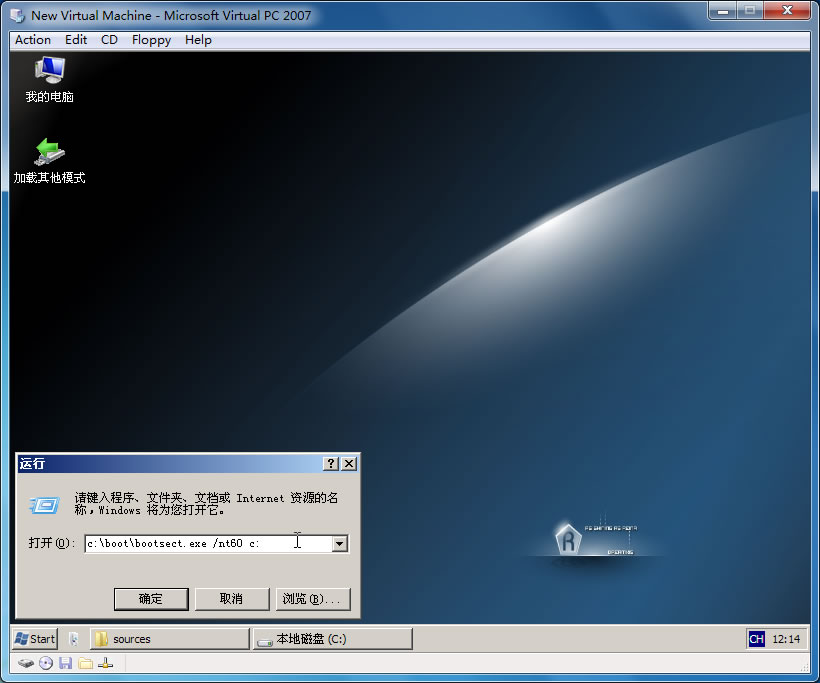Open the Edit menu
820x683 pixels.
75,40
